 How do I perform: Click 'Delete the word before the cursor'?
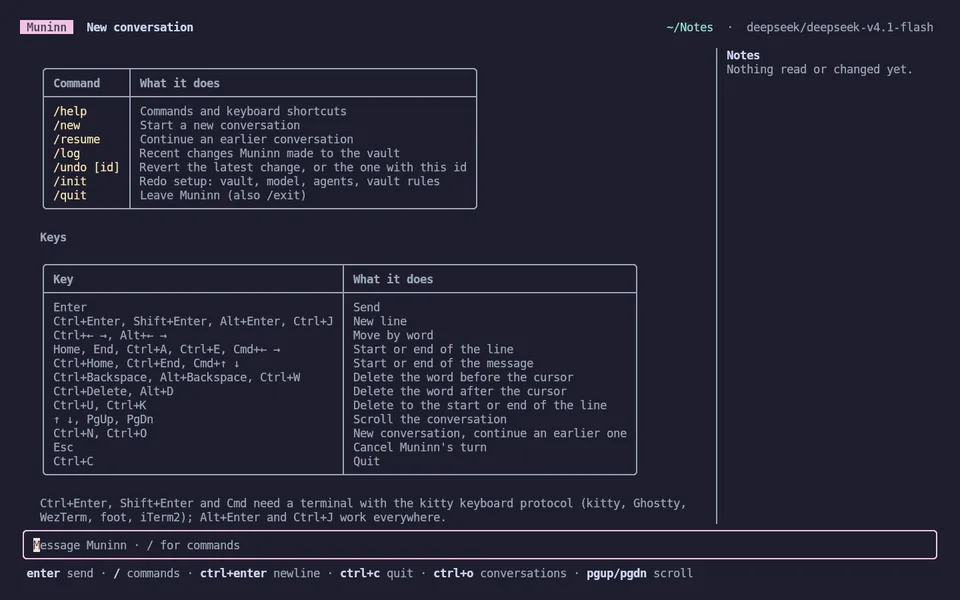coord(463,377)
